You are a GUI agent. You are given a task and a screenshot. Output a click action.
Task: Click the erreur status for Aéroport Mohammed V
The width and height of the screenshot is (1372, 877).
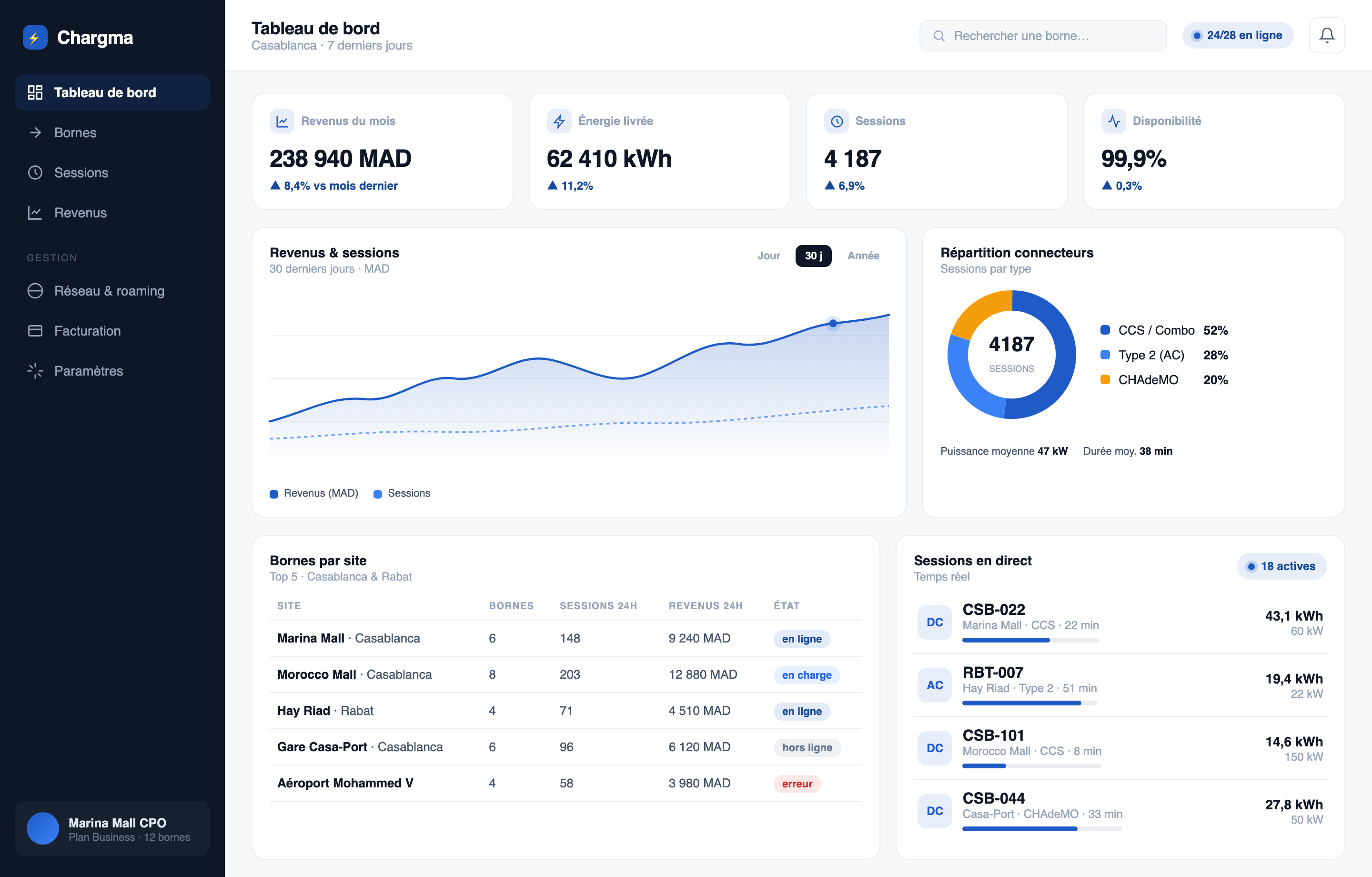coord(797,784)
